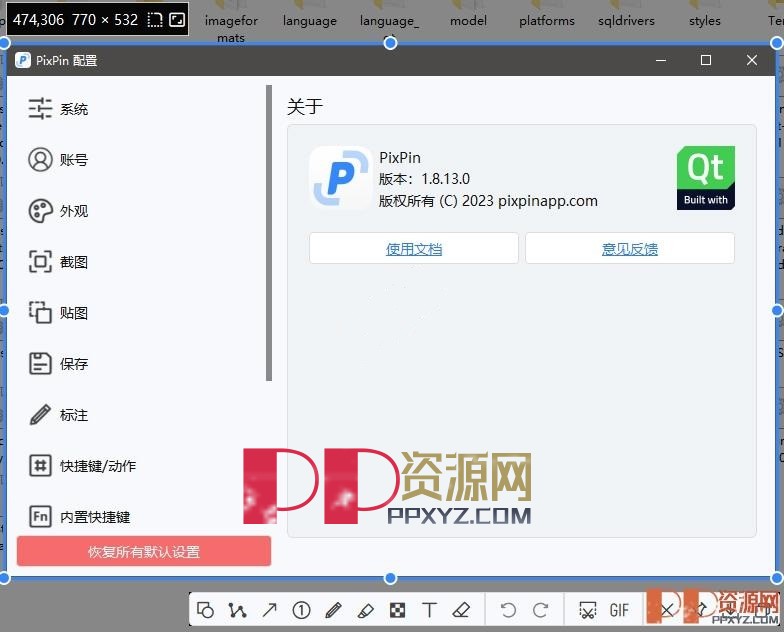Select the mosaic blur tool
The width and height of the screenshot is (784, 632).
tap(398, 610)
